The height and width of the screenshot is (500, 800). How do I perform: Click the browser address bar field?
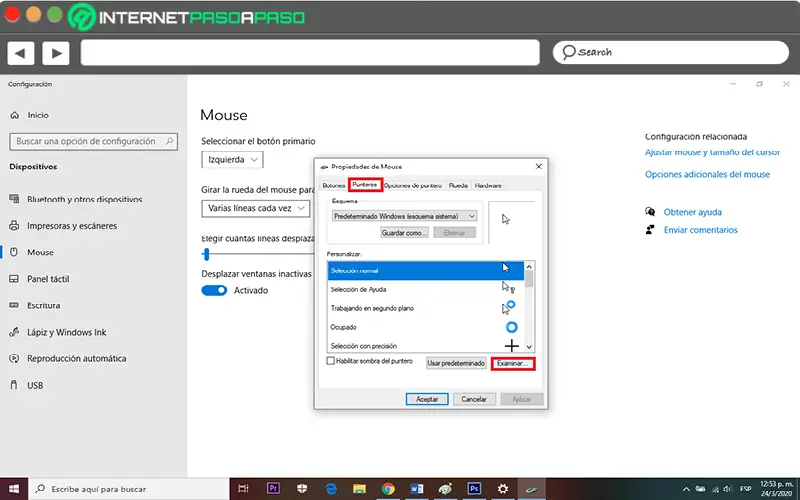click(310, 53)
